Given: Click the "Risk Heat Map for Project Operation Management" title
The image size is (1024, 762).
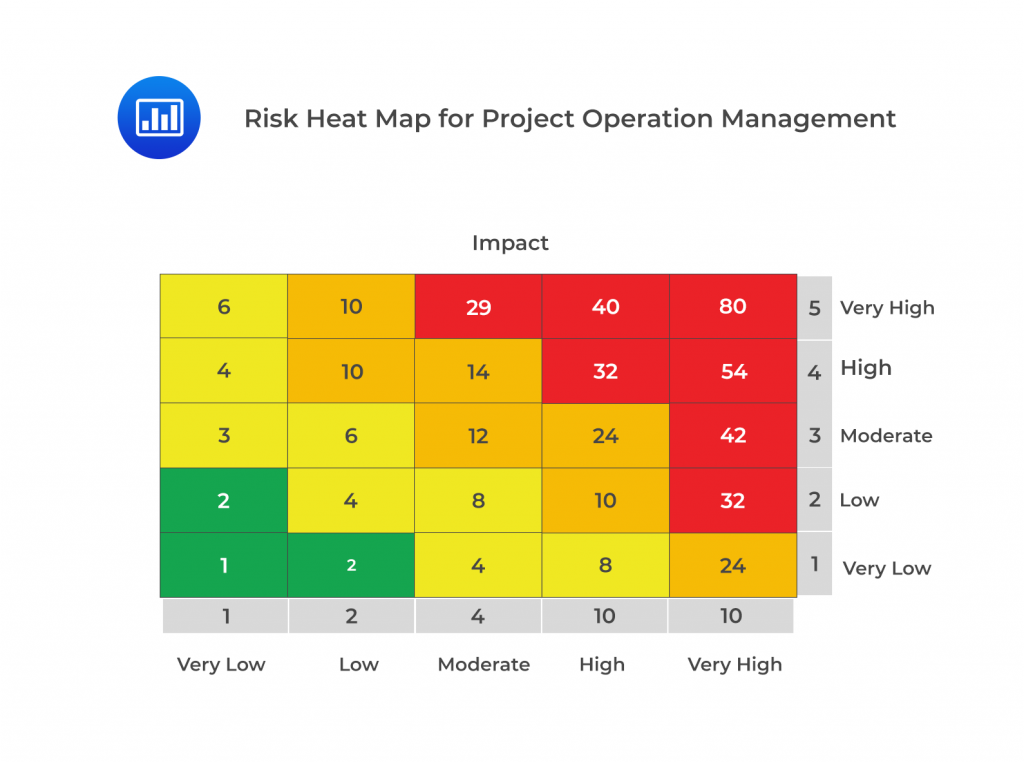Looking at the screenshot, I should [570, 118].
